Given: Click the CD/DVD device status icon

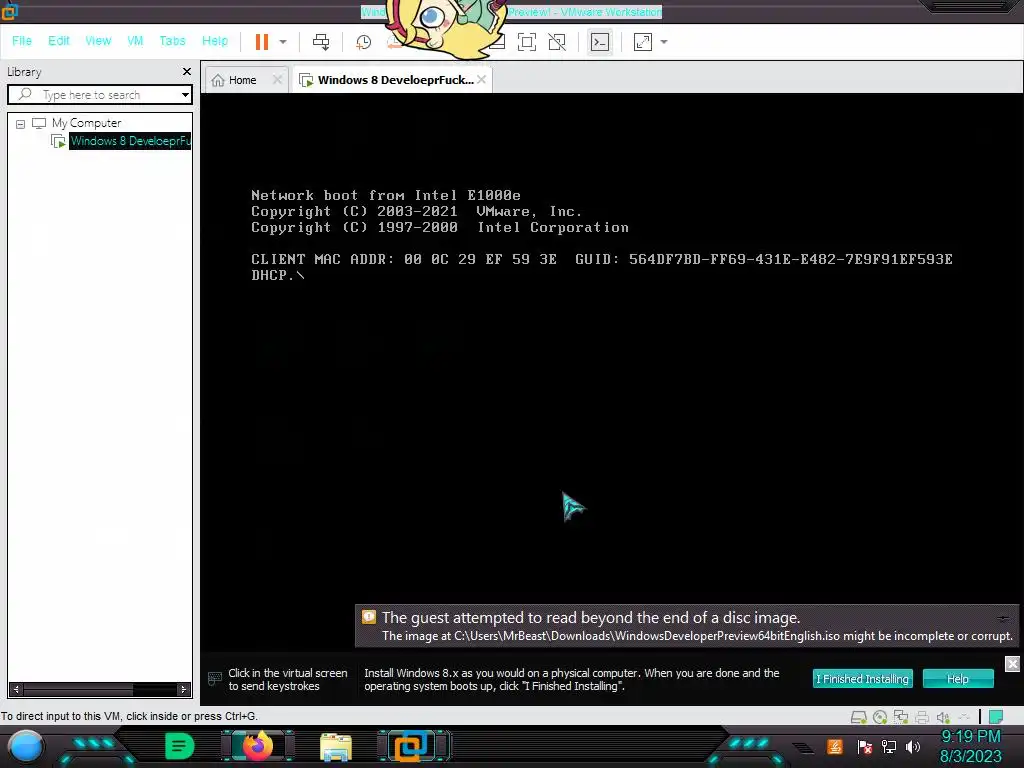Looking at the screenshot, I should click(880, 718).
